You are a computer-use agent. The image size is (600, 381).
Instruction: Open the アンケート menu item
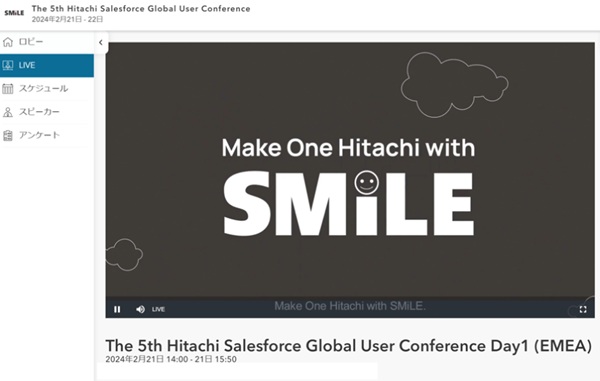pos(47,135)
